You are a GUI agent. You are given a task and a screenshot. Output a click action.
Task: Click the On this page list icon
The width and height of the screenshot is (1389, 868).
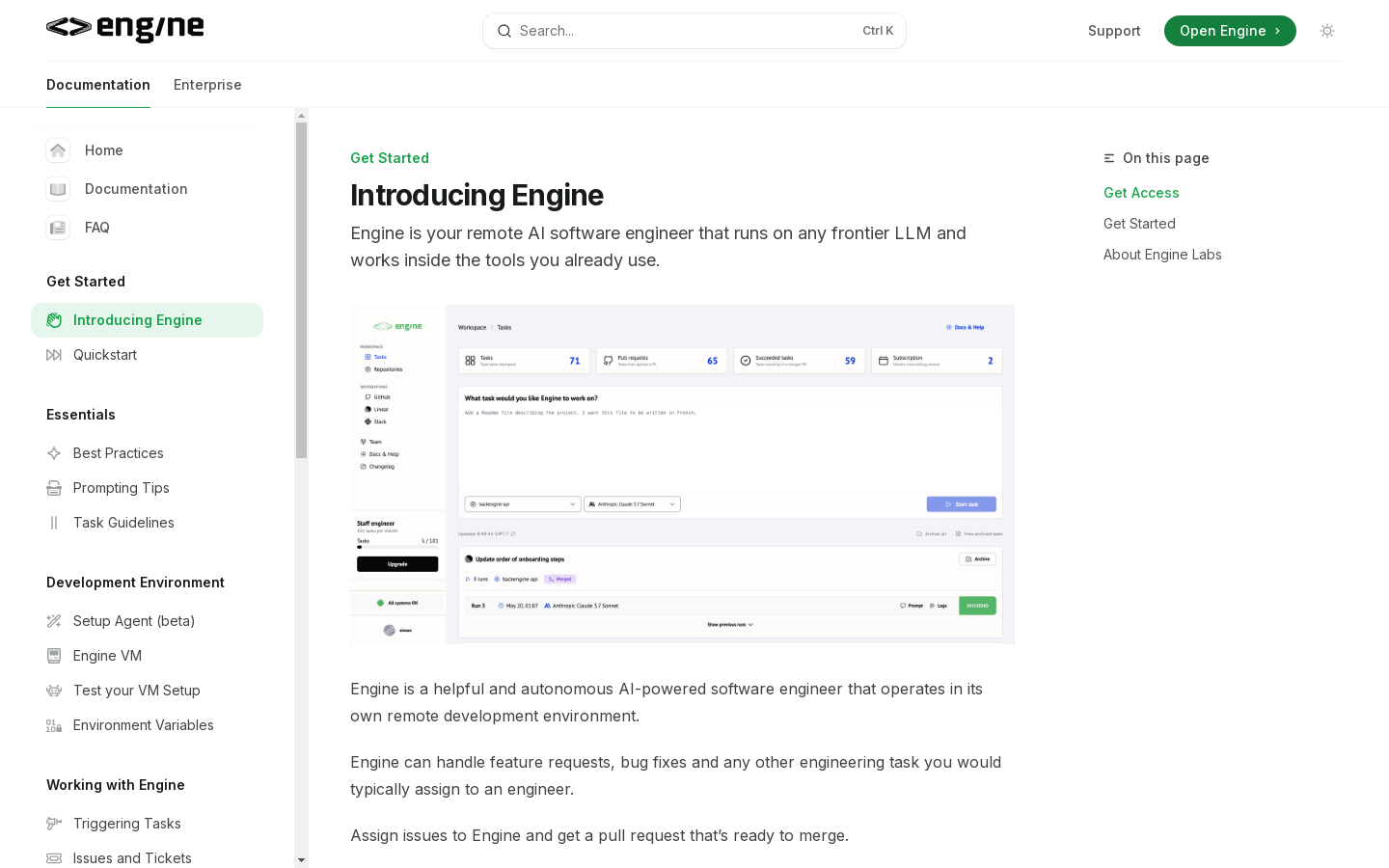tap(1109, 158)
